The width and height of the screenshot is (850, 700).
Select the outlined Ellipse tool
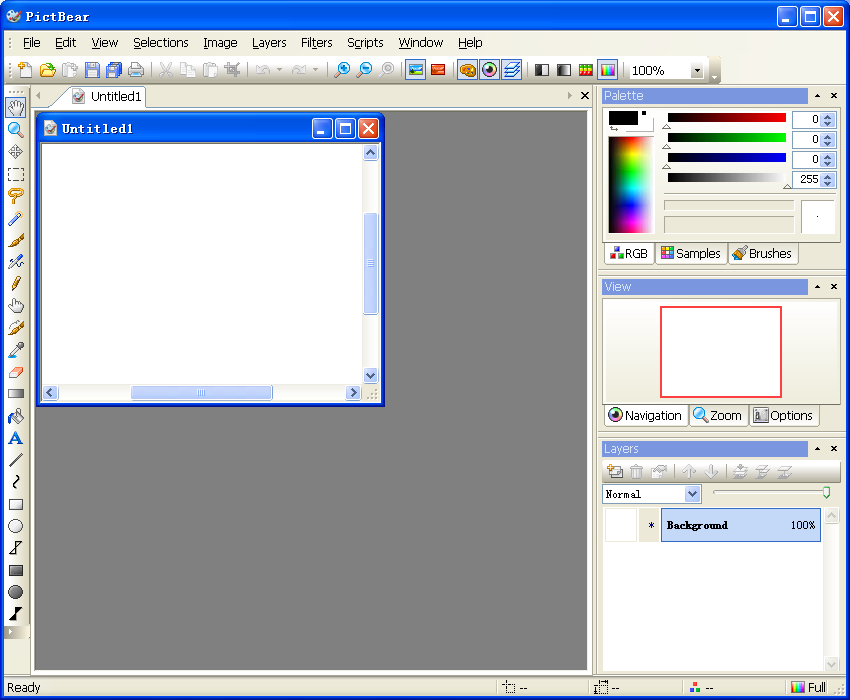pos(16,526)
